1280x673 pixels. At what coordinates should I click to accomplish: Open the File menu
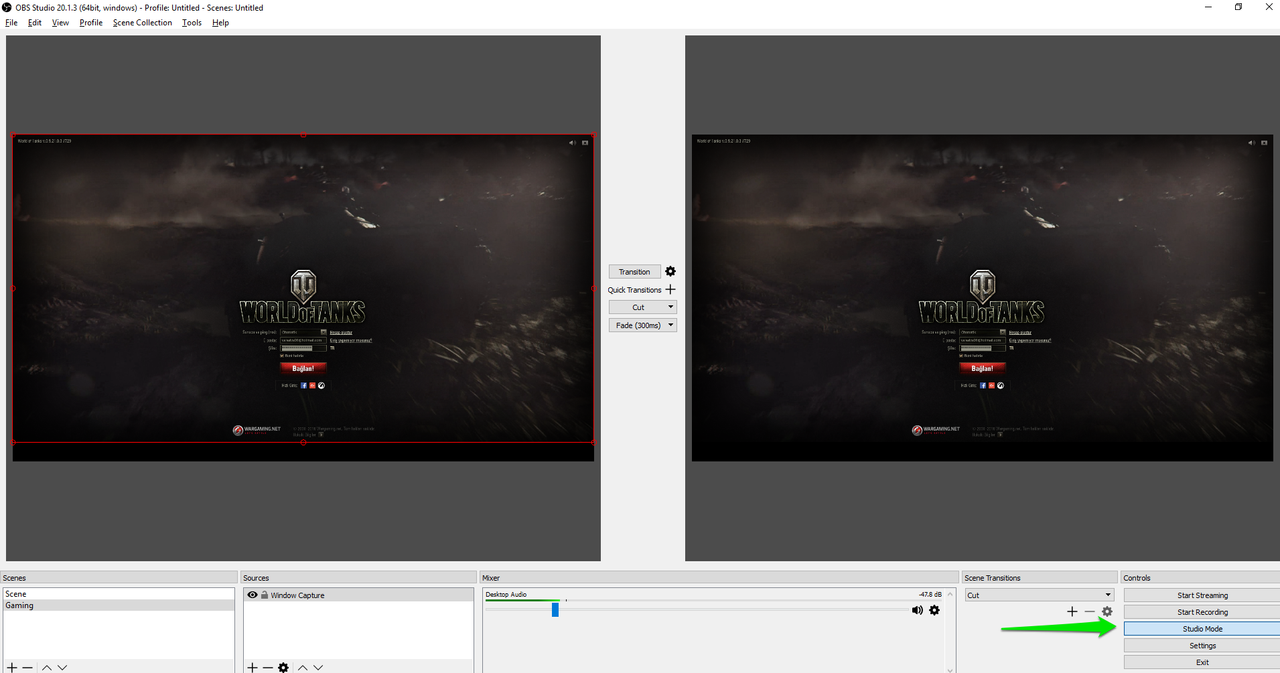(x=11, y=22)
